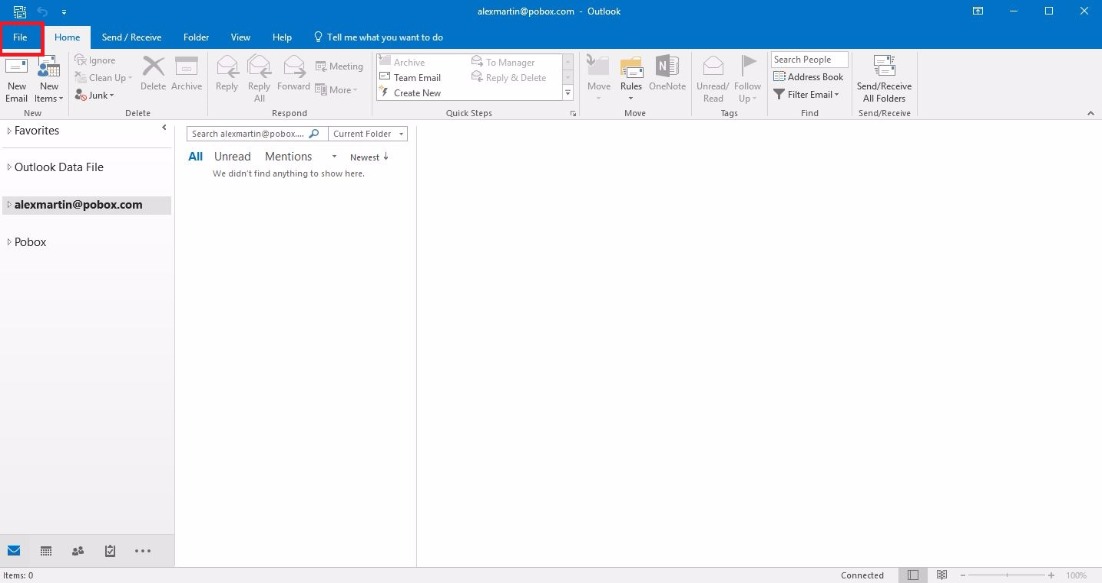The width and height of the screenshot is (1102, 583).
Task: Switch to the Send / Receive tab
Action: click(x=131, y=37)
